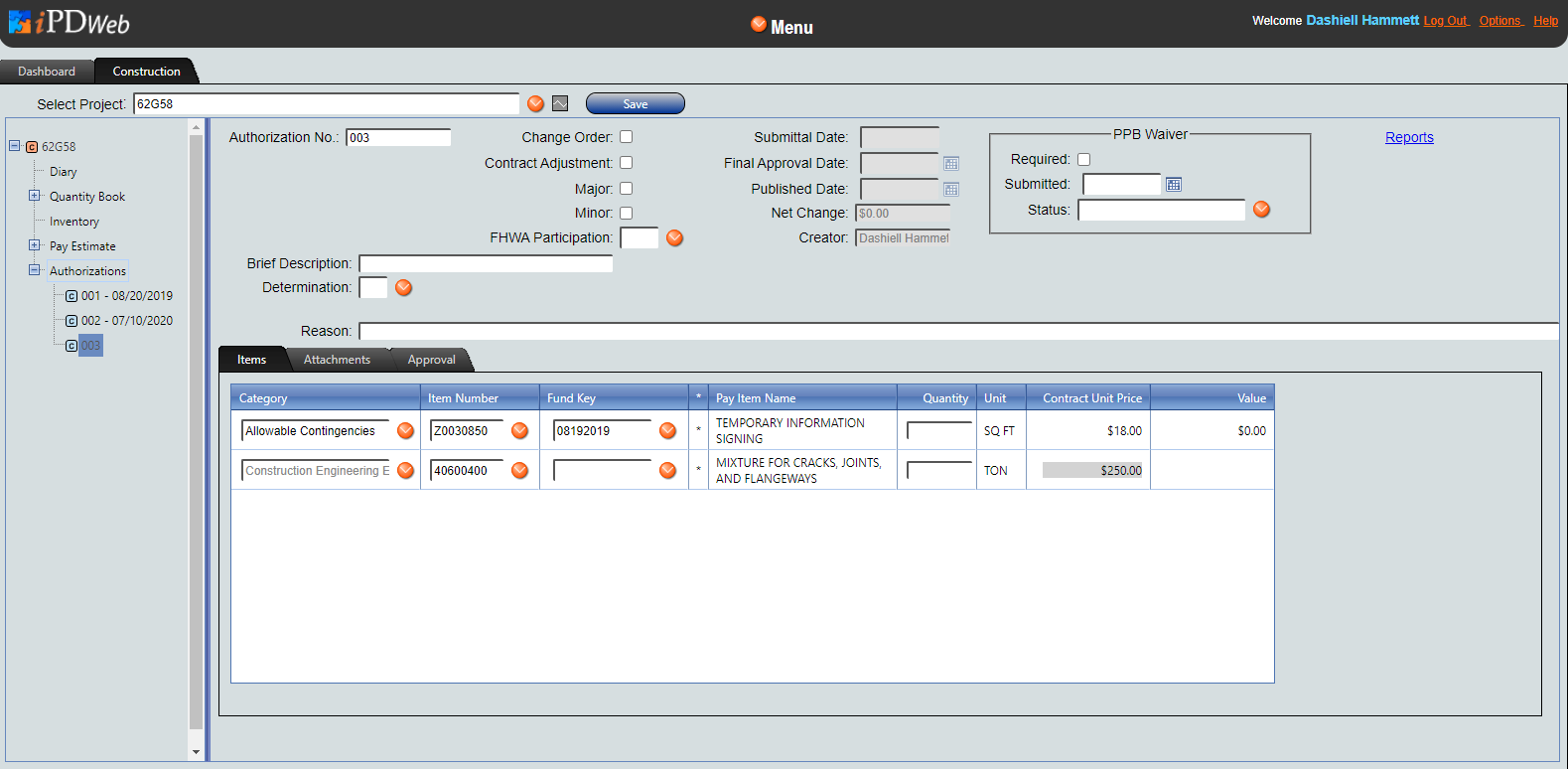Click the 001 - 08/20/2019 authorization icon
Image resolution: width=1568 pixels, height=769 pixels.
point(71,296)
